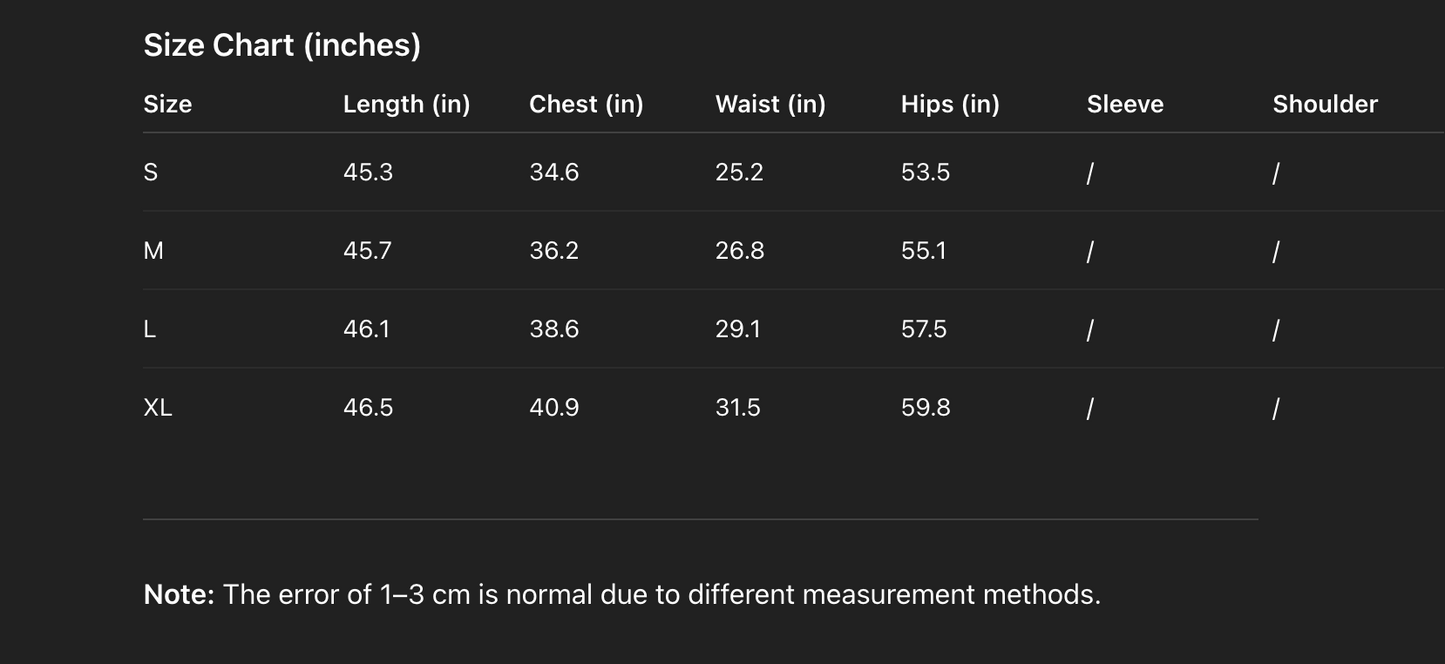Click the 40.9 chest value for XL
This screenshot has height=664, width=1445.
[x=554, y=408]
